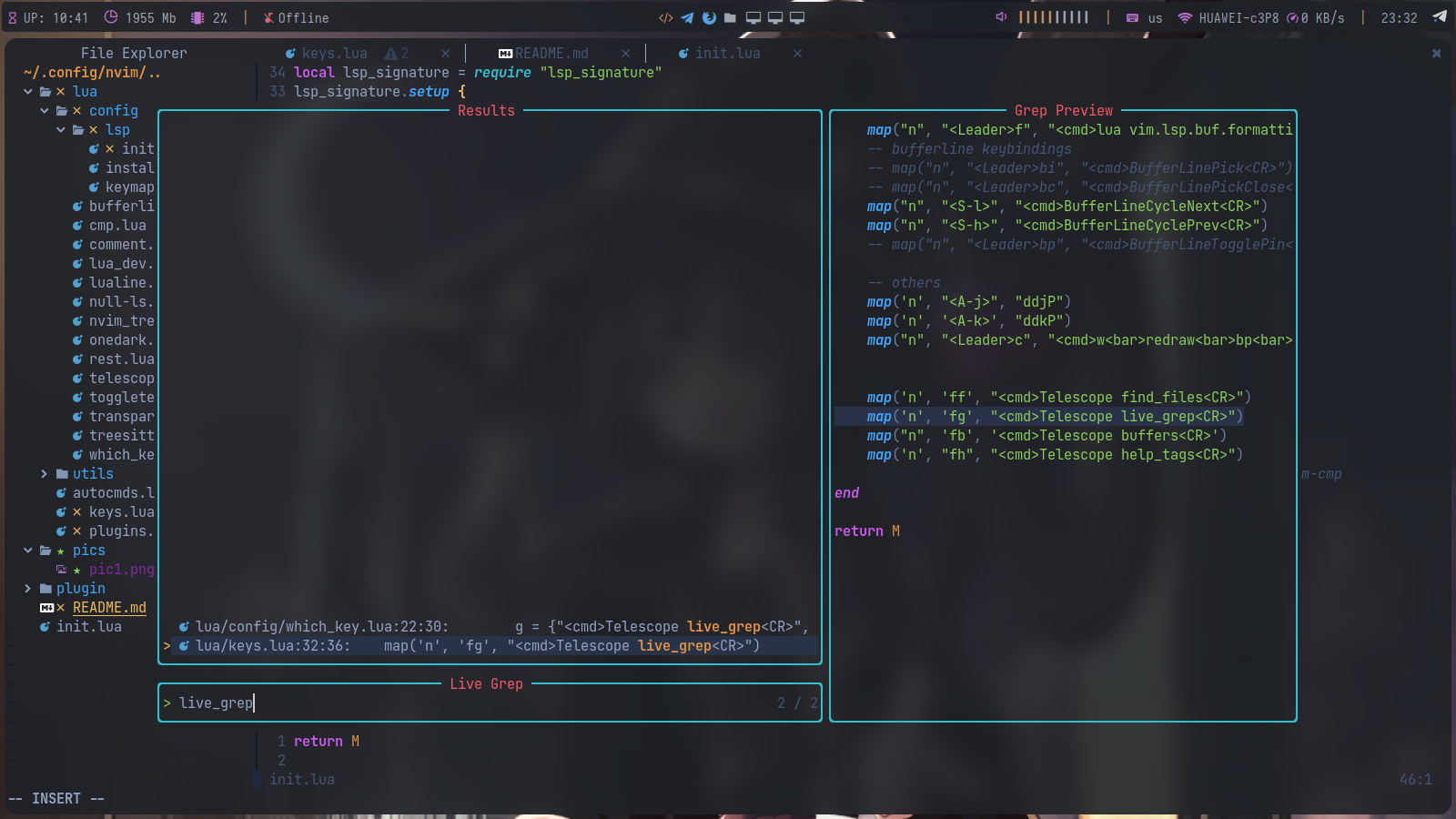Click the 46:1 cursor position indicator

(x=1415, y=780)
